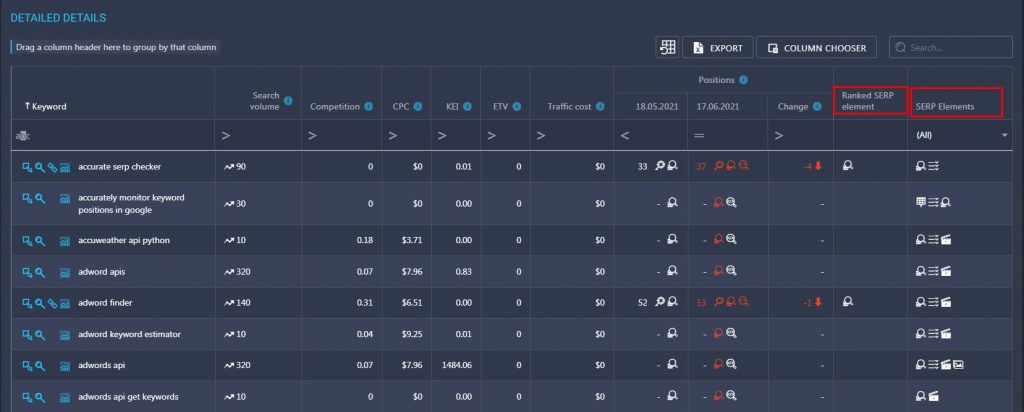Click the link icon for adword finder
1024x412 pixels.
(x=52, y=303)
